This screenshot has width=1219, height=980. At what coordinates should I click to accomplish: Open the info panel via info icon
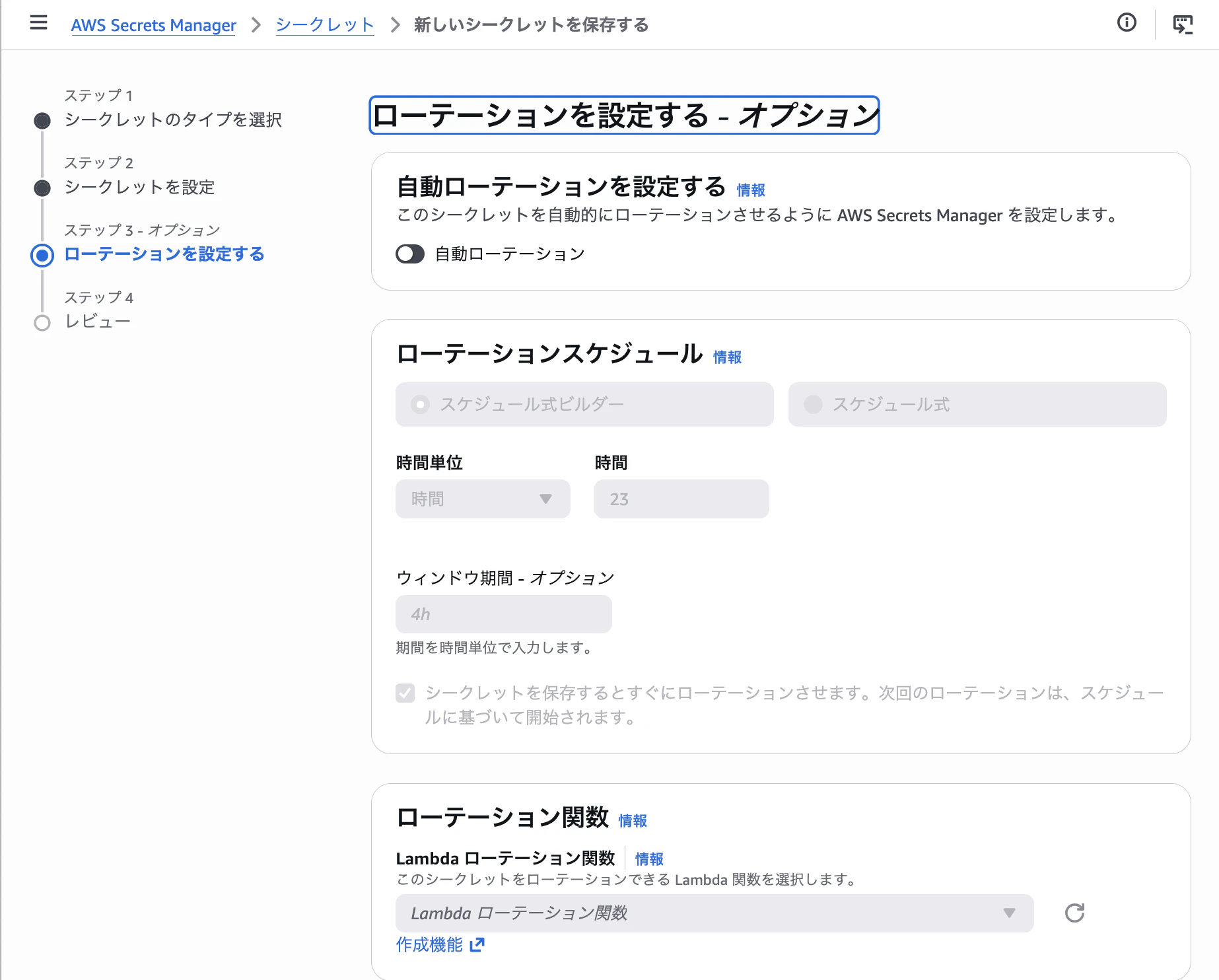(x=1126, y=23)
